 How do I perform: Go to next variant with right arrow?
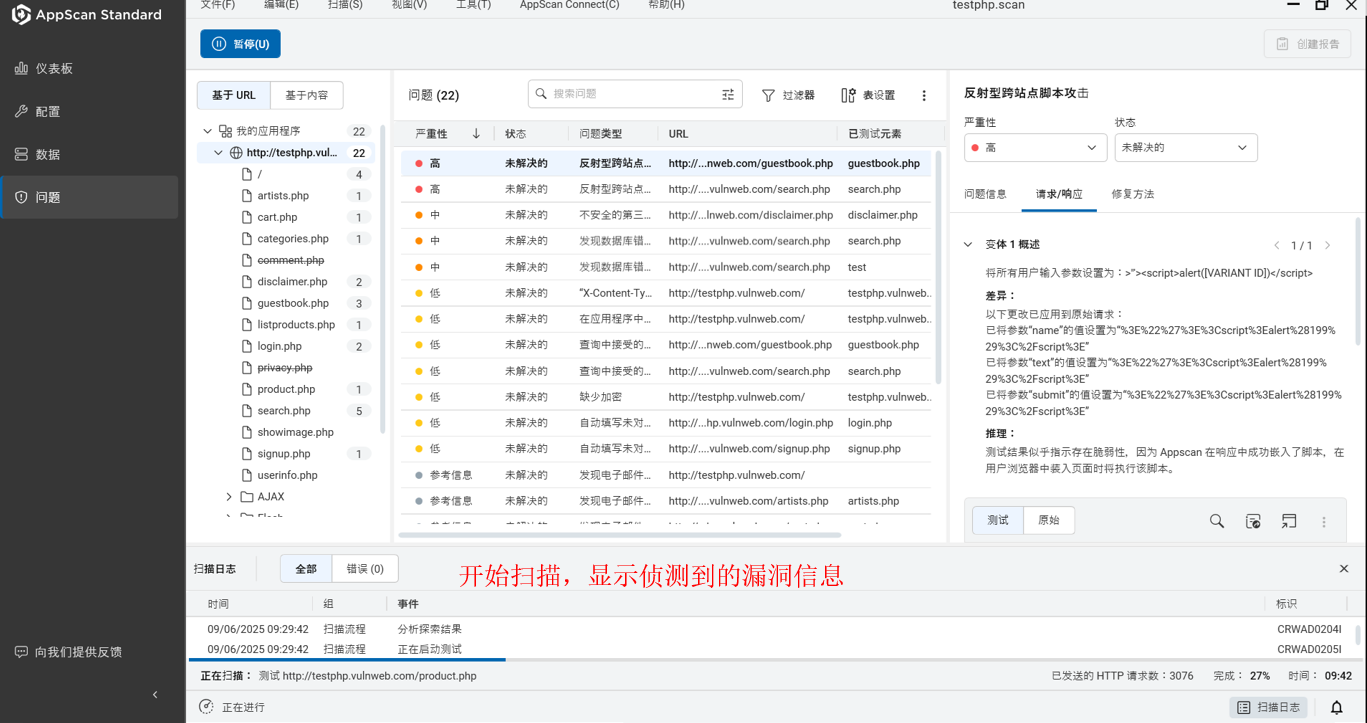click(x=1328, y=245)
